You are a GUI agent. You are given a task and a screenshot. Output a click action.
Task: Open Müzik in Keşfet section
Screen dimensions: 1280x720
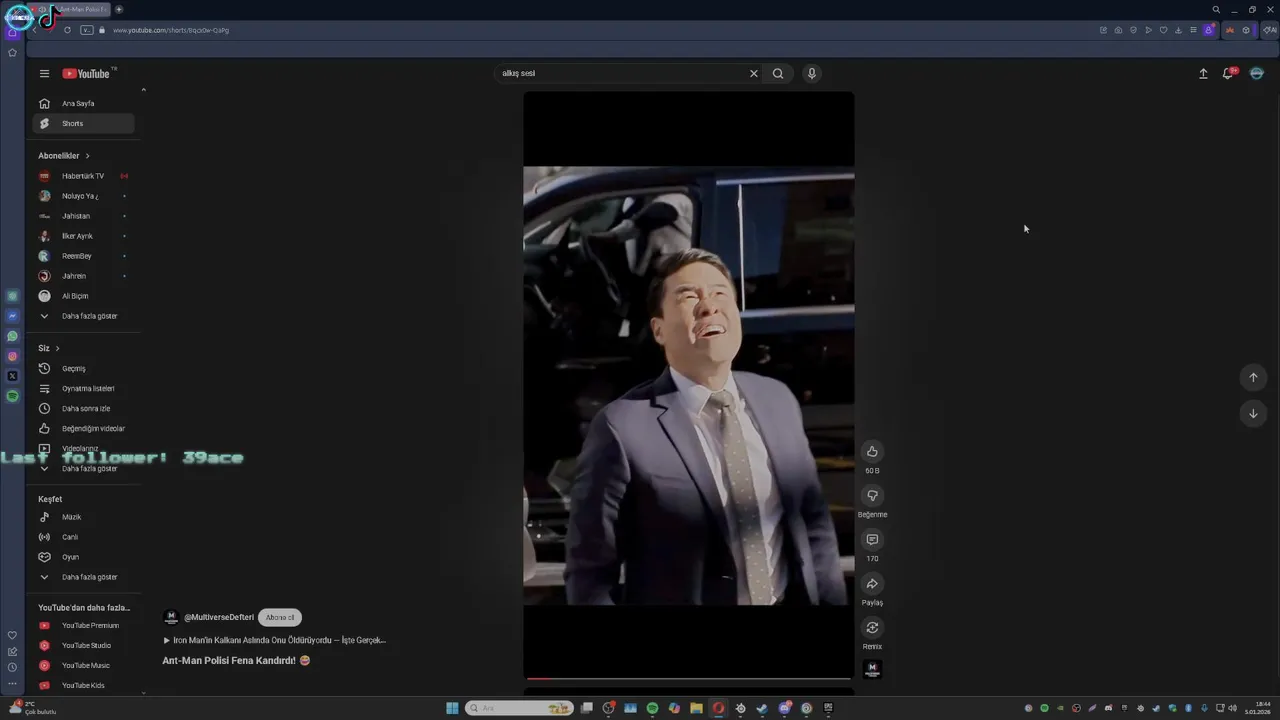coord(83,517)
